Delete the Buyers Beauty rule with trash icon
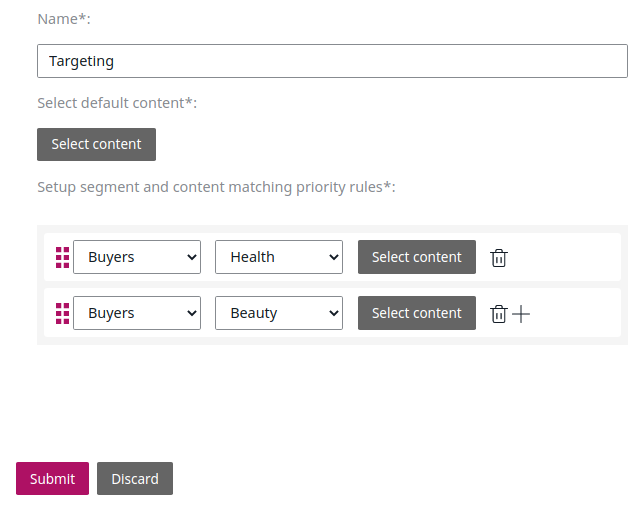 pyautogui.click(x=499, y=313)
